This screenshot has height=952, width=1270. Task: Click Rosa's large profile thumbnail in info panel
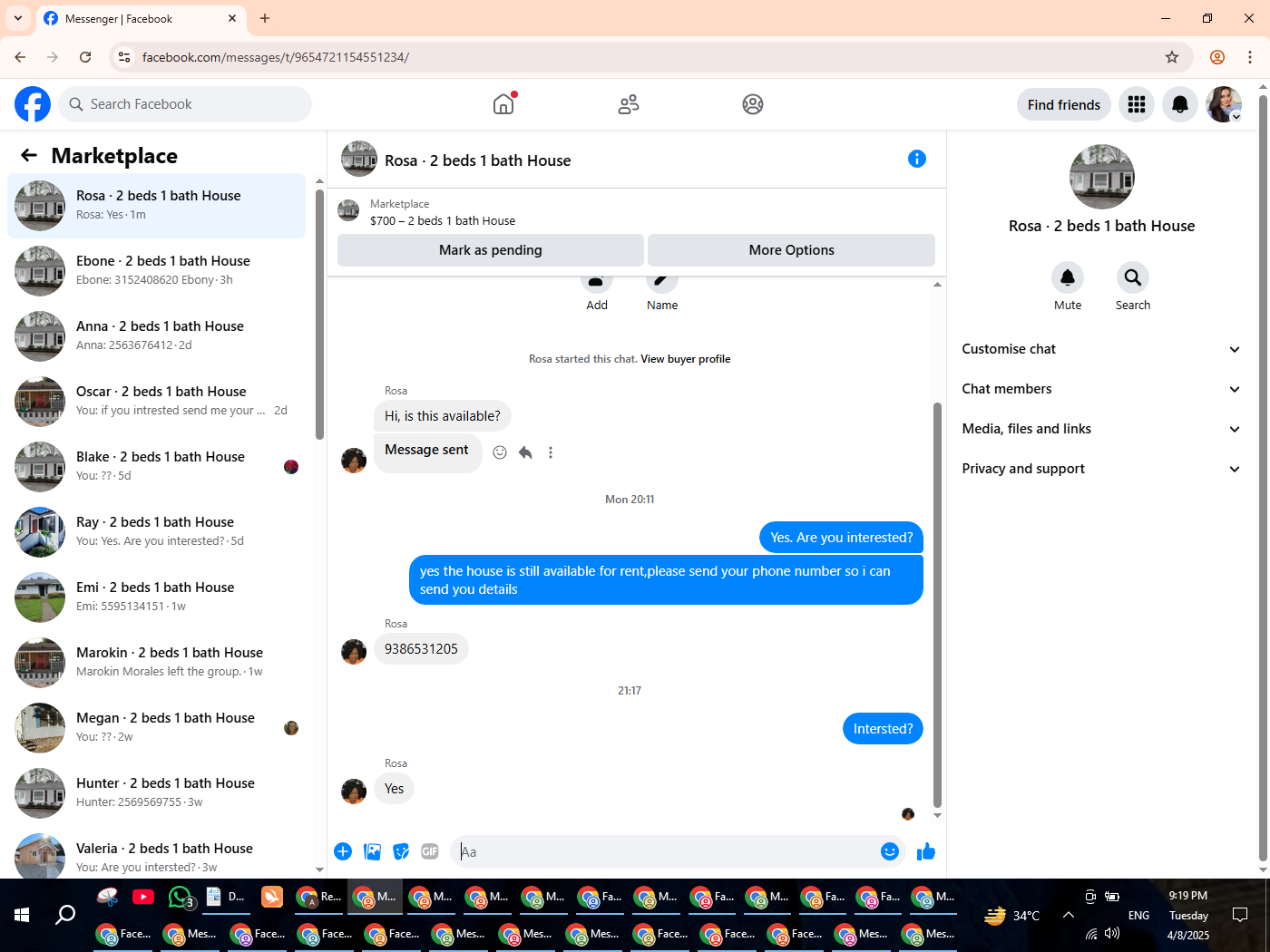(x=1101, y=177)
